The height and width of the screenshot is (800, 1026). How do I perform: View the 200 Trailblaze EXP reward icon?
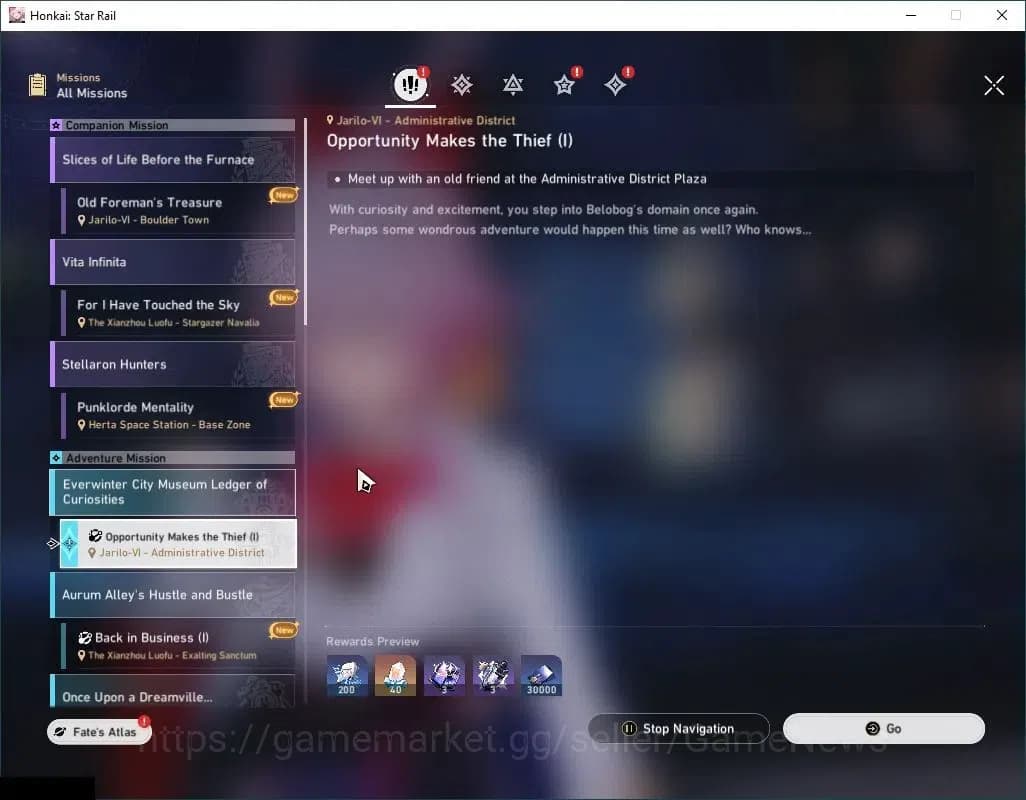[x=347, y=676]
